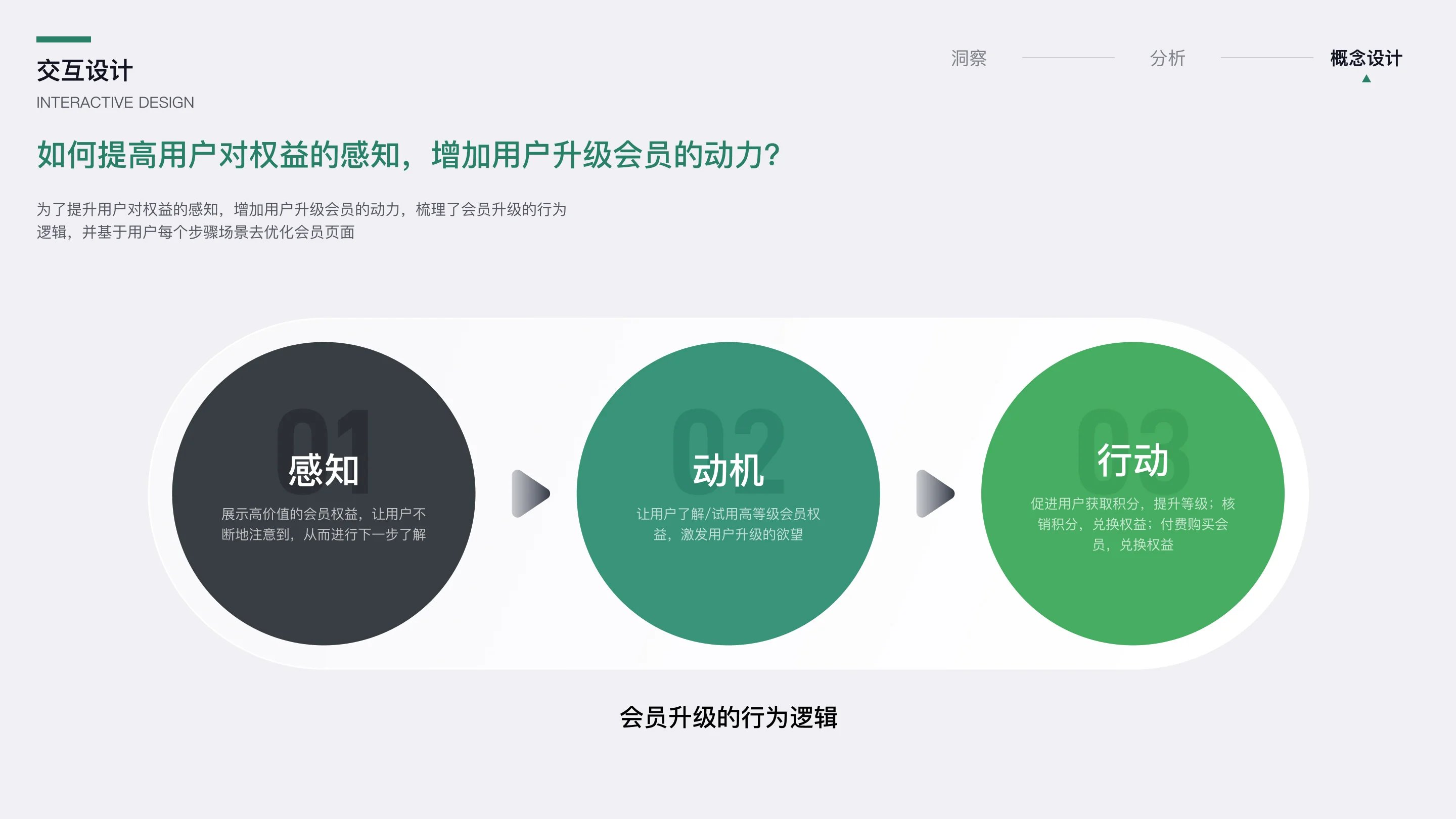The height and width of the screenshot is (819, 1456).
Task: Click the 感知 heading in the dark circle
Action: [x=324, y=470]
